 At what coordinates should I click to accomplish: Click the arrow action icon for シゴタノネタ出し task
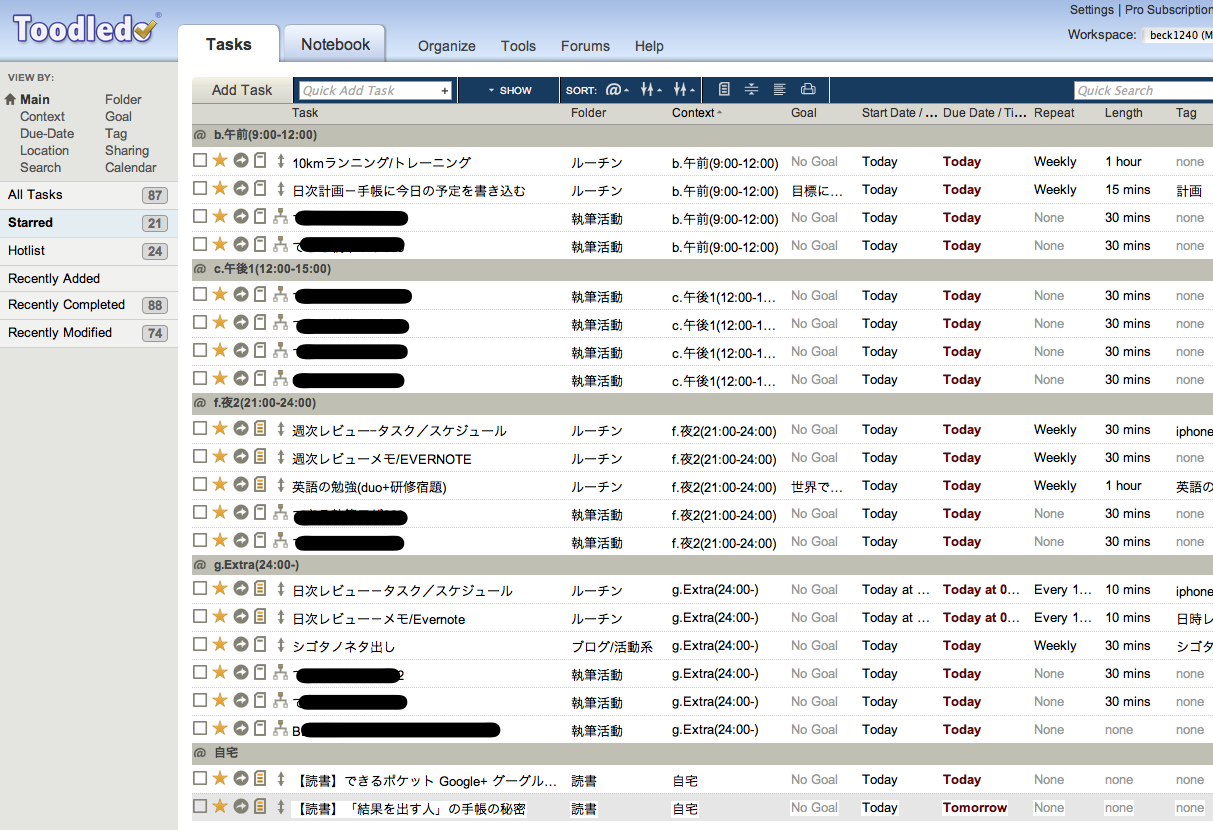[x=241, y=645]
